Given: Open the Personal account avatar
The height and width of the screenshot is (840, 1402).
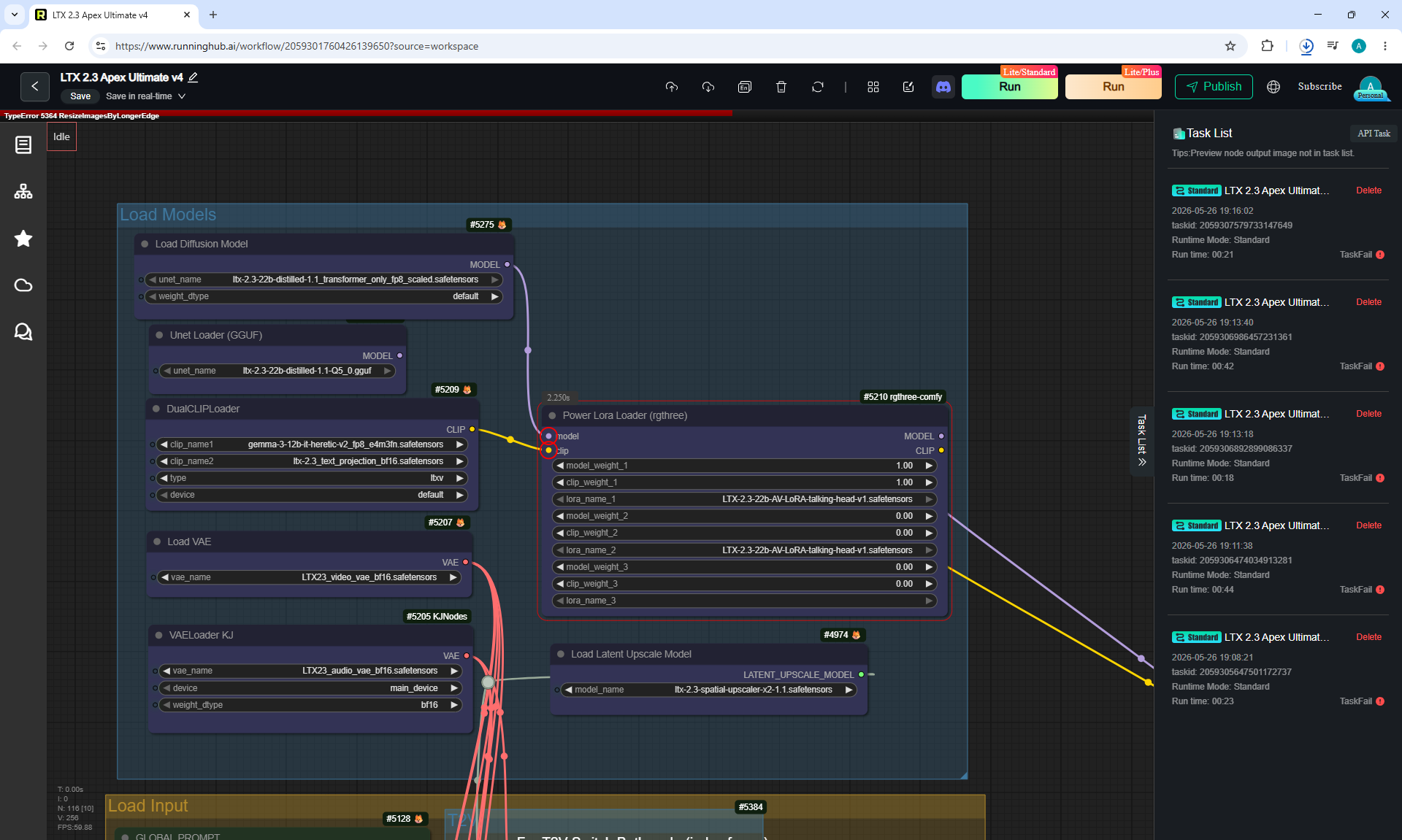Looking at the screenshot, I should click(x=1371, y=88).
